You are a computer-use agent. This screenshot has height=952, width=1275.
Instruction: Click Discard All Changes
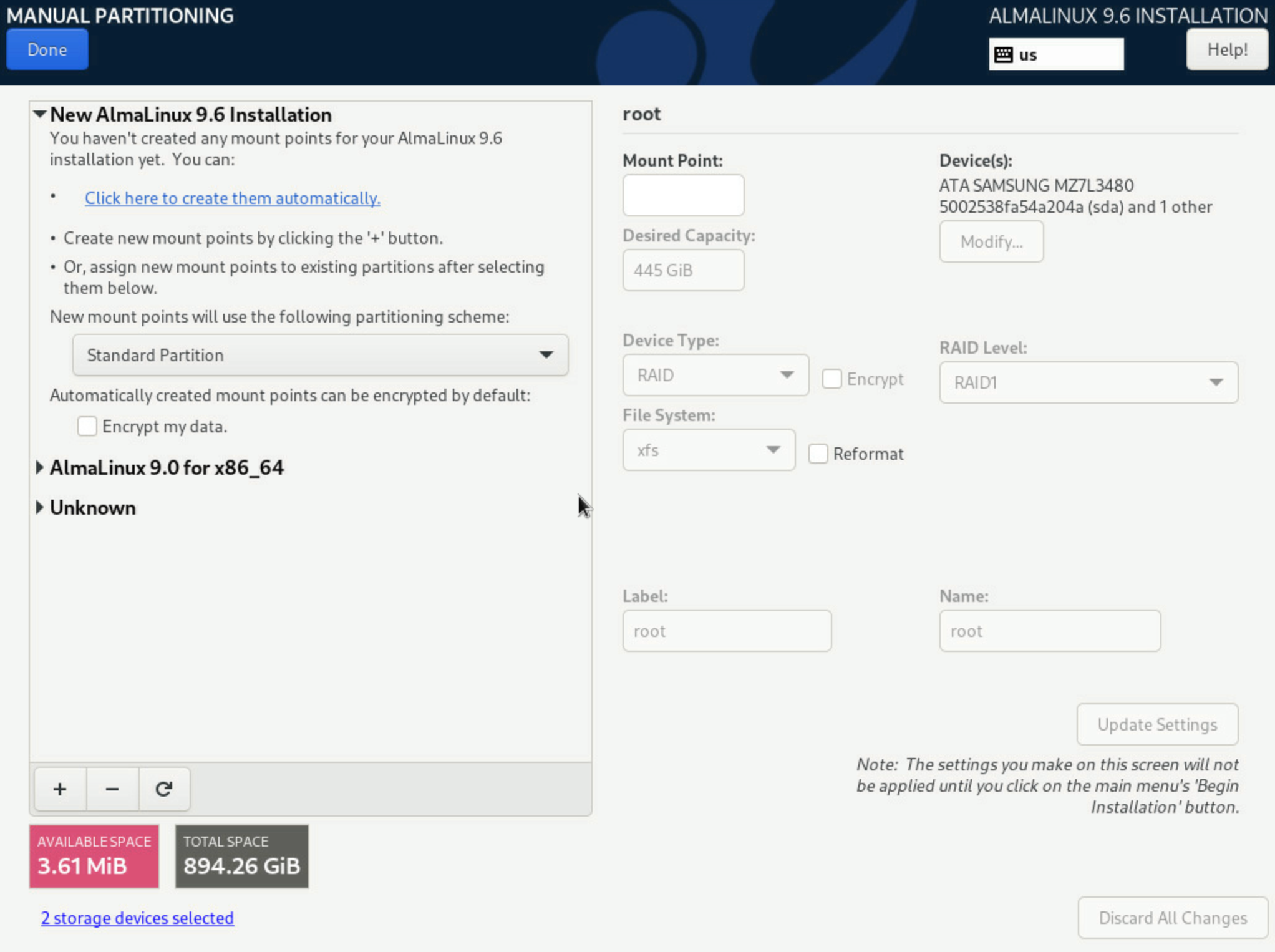point(1173,918)
